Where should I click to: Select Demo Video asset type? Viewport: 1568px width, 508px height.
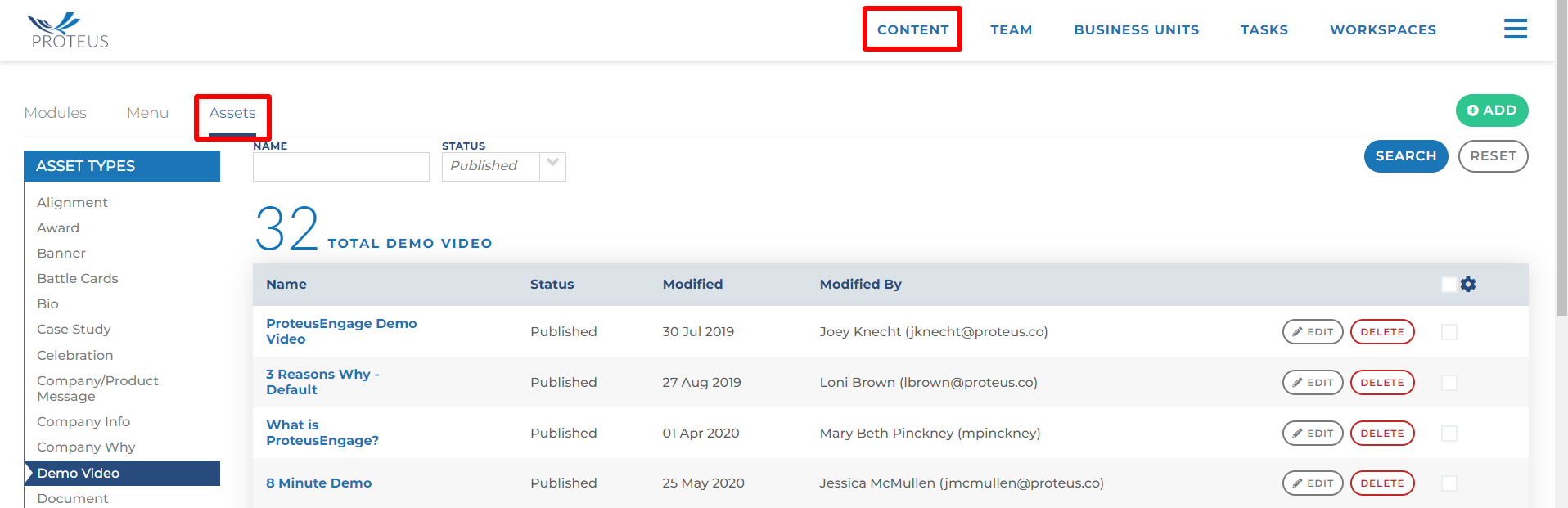(x=122, y=473)
